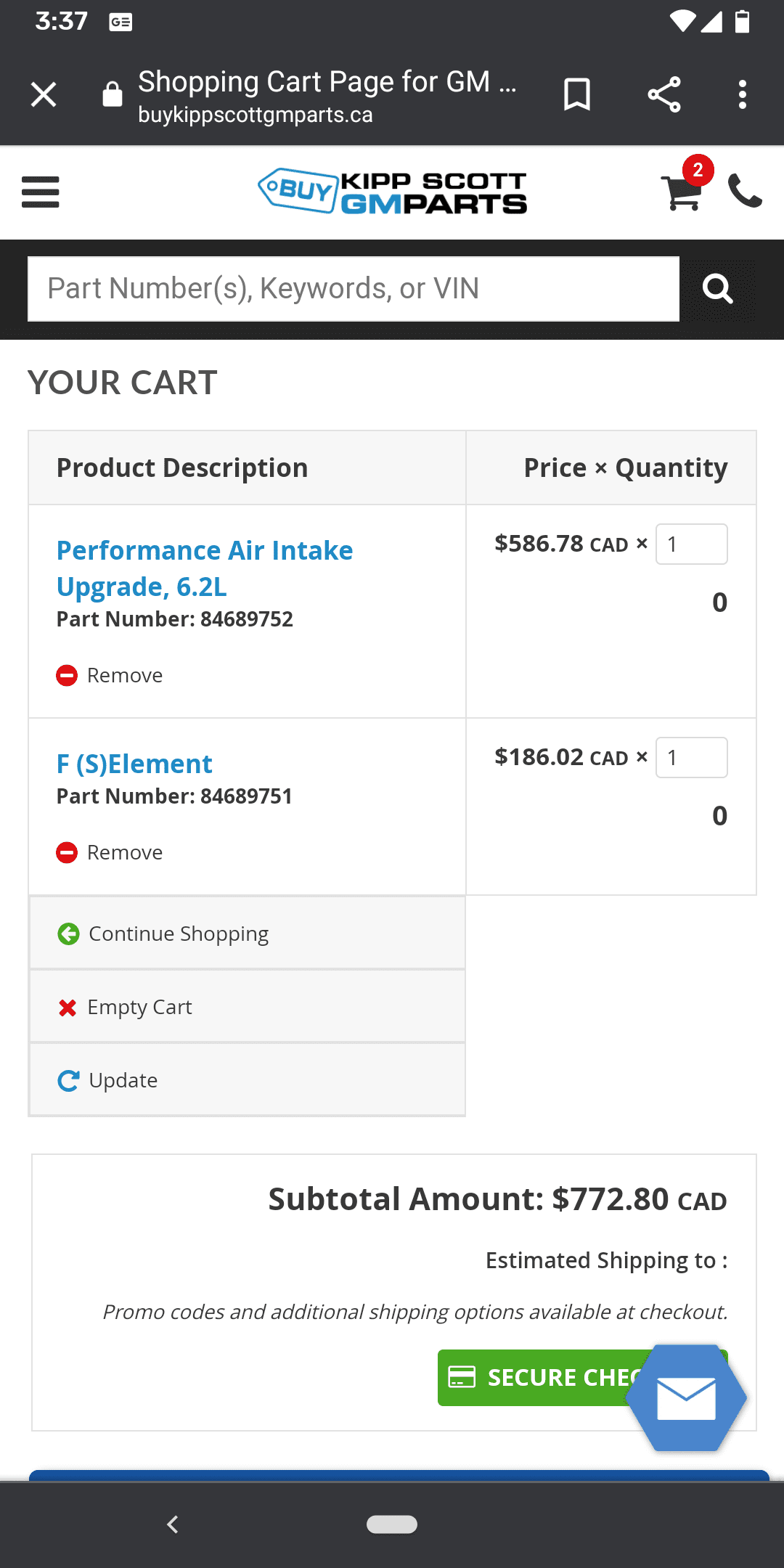Screen dimensions: 784x1568
Task: Open the email chat hexagon widget
Action: [686, 1397]
